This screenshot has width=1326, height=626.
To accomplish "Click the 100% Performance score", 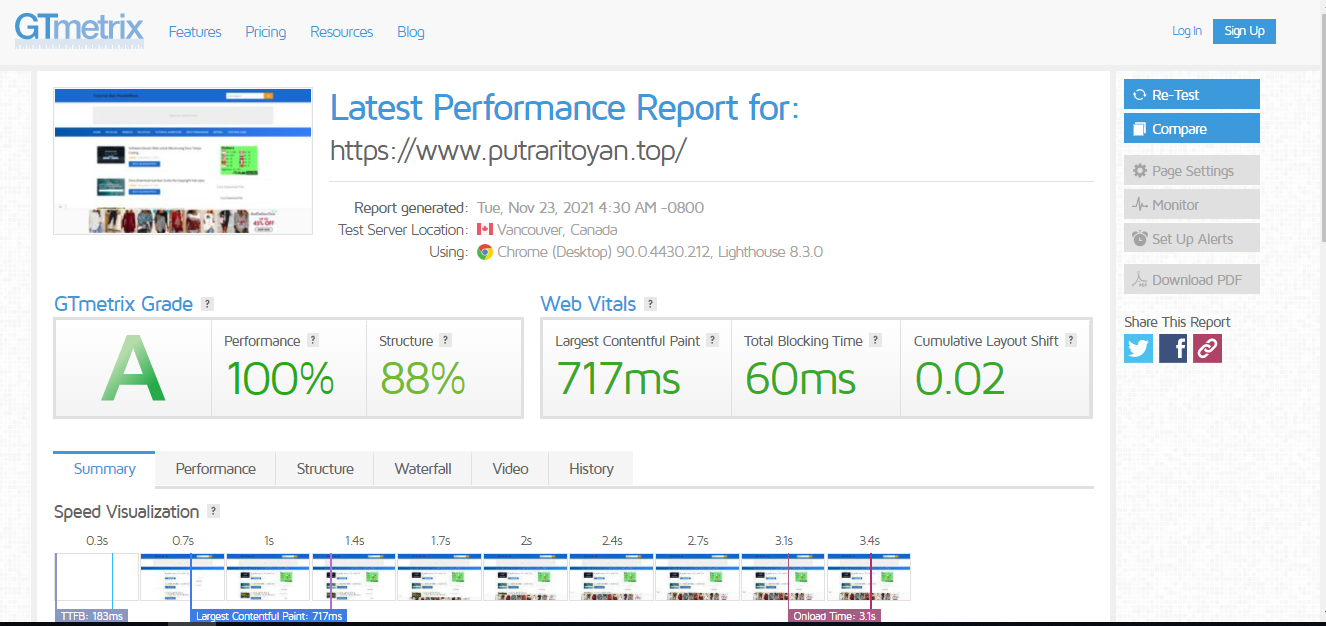I will (280, 379).
